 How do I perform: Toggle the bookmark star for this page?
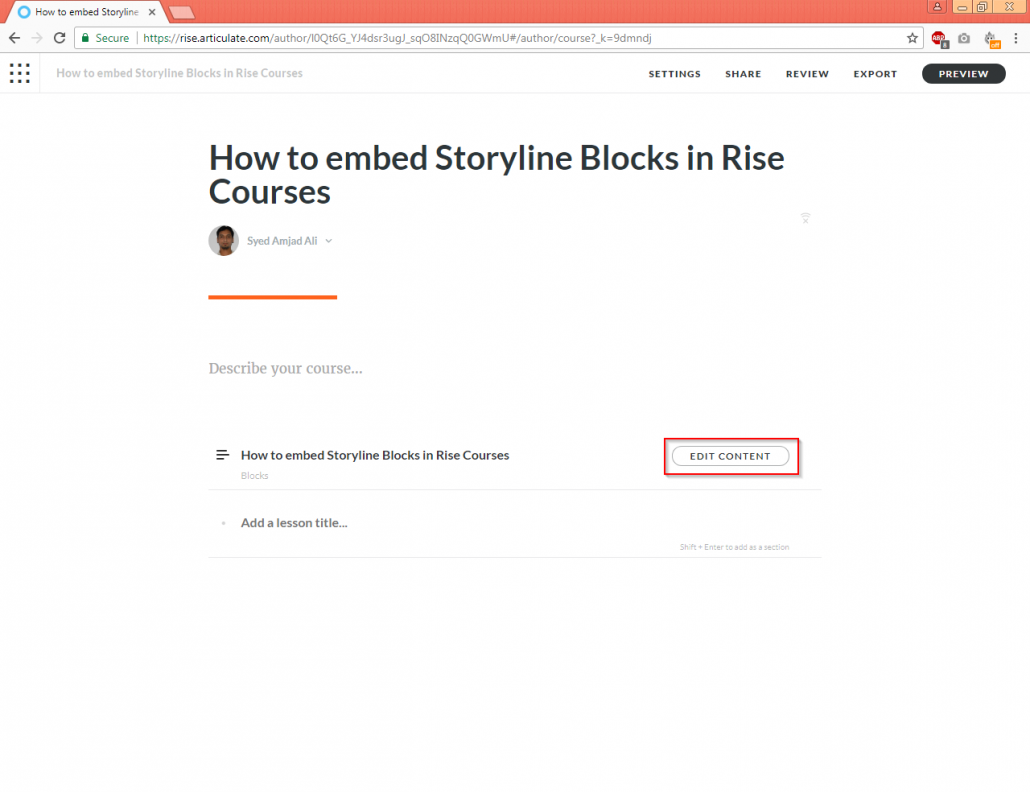point(912,37)
